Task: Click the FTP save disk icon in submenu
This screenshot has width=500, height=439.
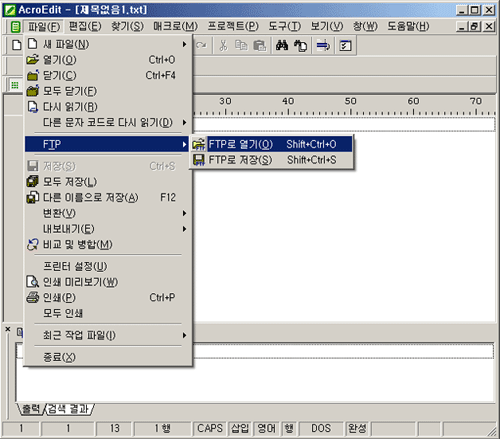Action: click(x=199, y=160)
